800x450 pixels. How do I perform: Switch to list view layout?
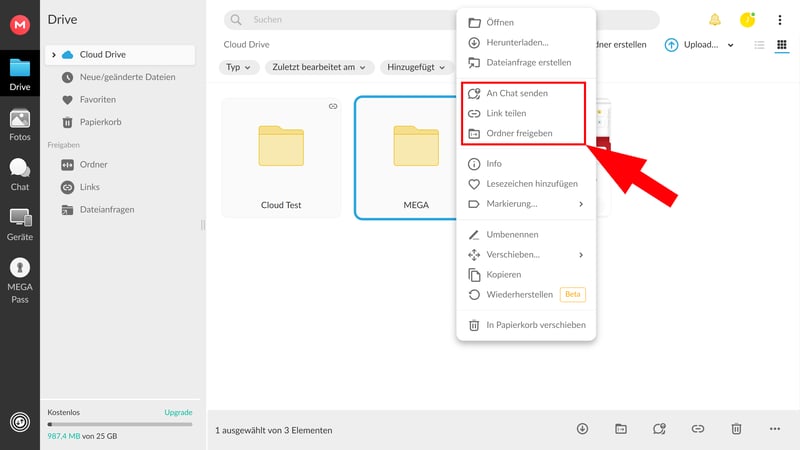759,45
